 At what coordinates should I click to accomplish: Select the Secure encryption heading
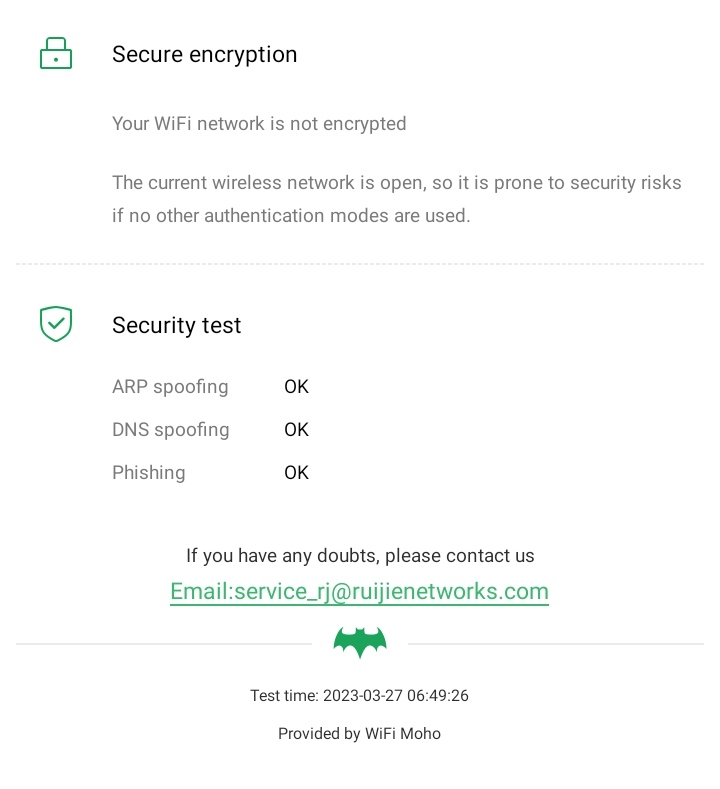click(x=204, y=54)
